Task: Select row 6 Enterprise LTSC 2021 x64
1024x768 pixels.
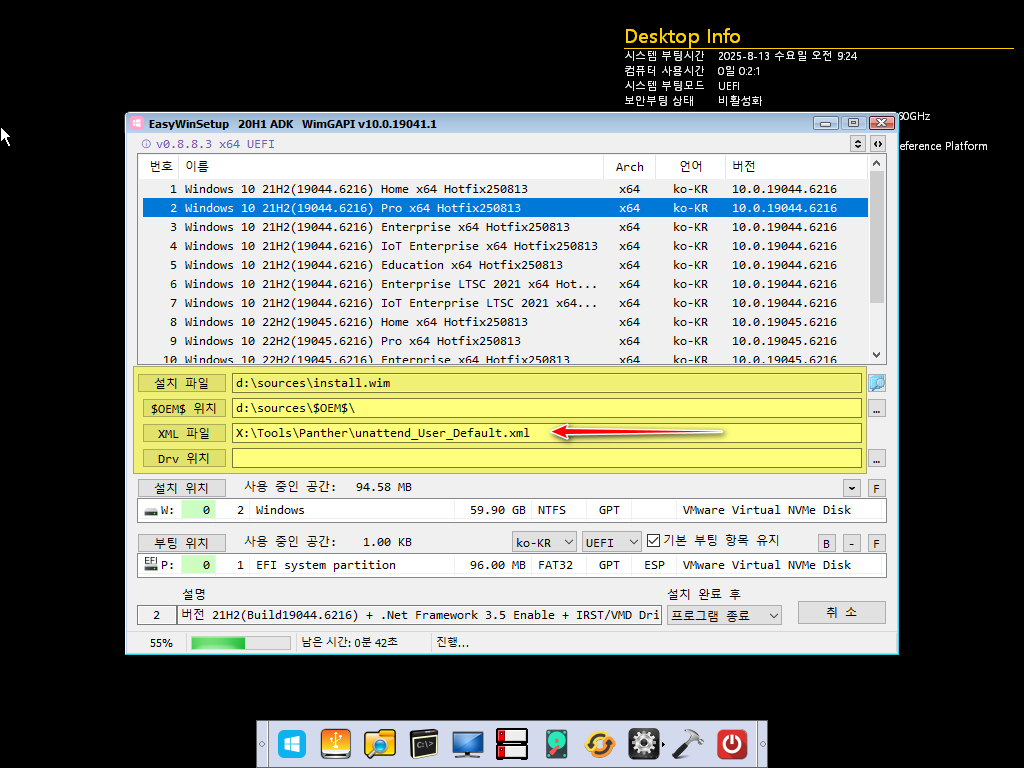Action: point(505,283)
